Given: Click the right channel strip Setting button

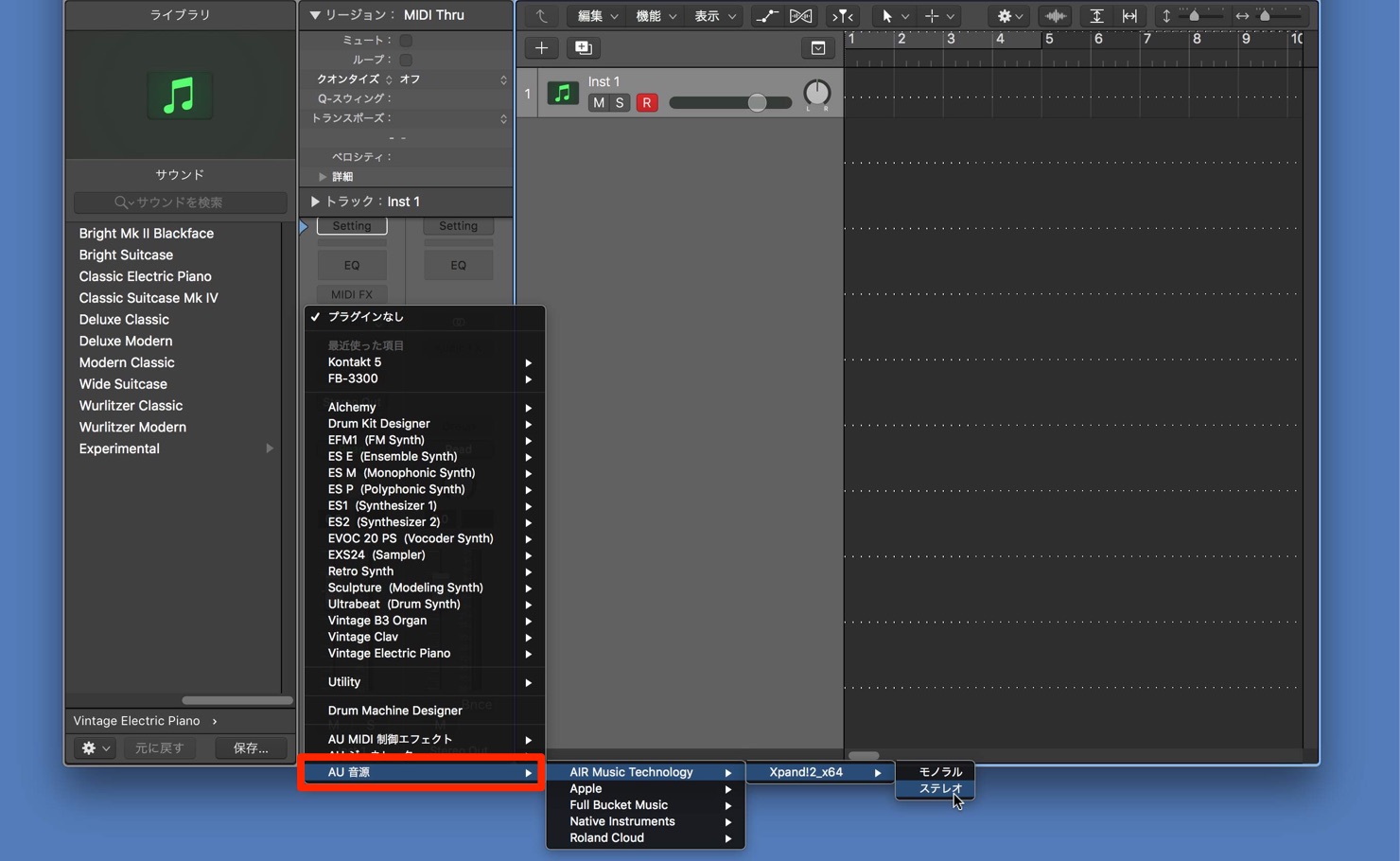Looking at the screenshot, I should pos(458,226).
